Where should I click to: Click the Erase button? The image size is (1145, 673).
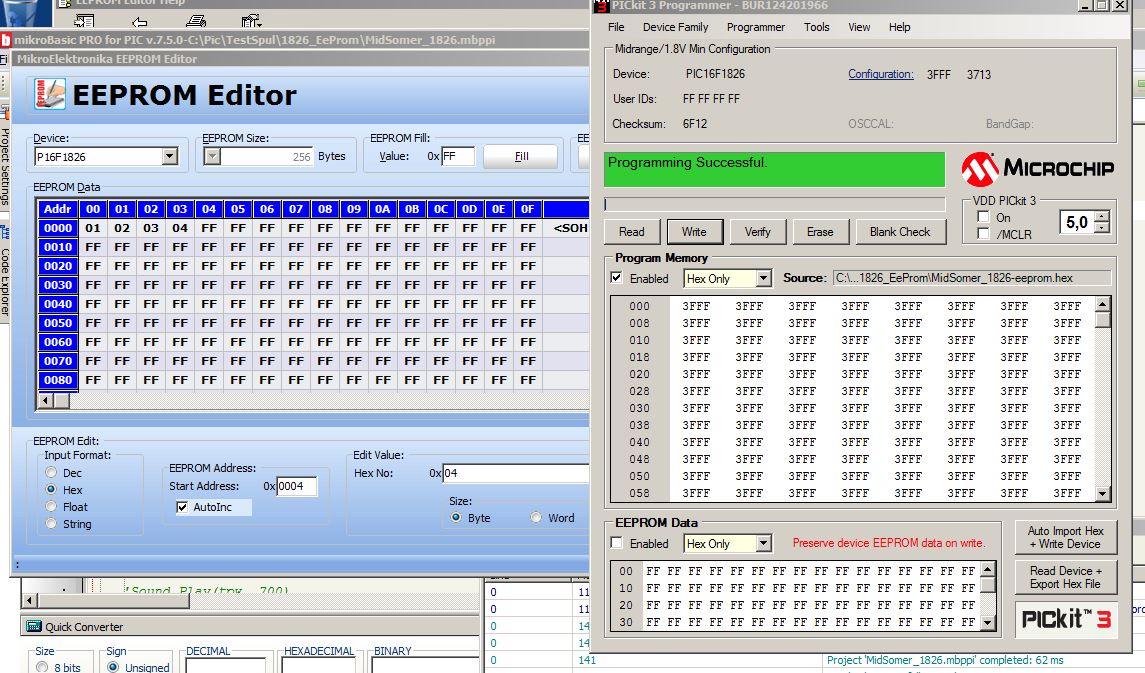[820, 231]
